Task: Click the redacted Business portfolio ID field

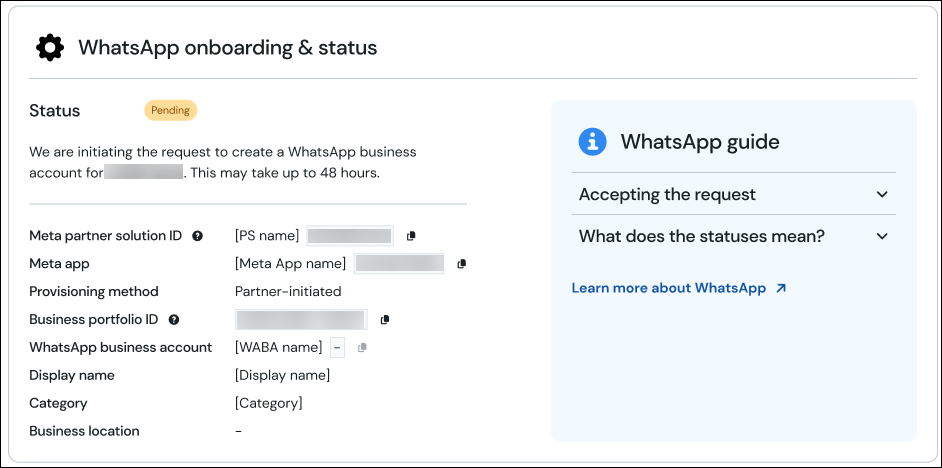Action: tap(301, 320)
